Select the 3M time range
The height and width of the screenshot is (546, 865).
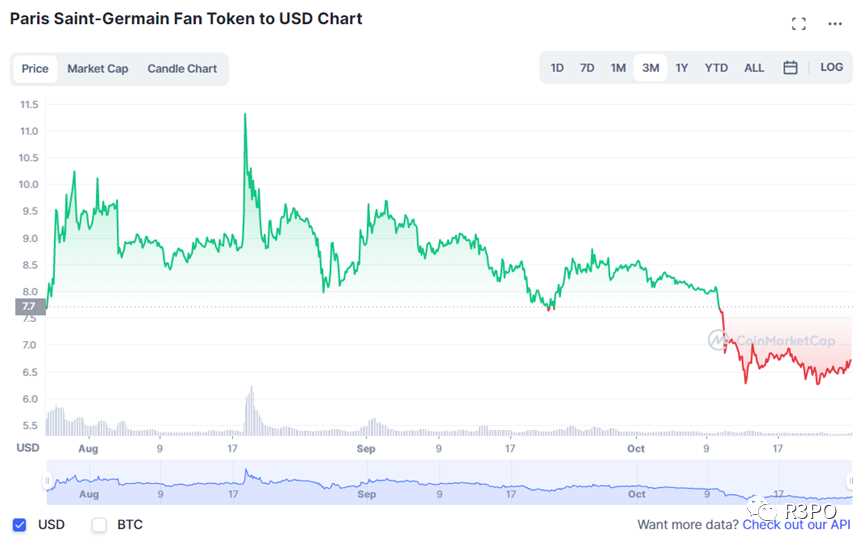pos(650,68)
